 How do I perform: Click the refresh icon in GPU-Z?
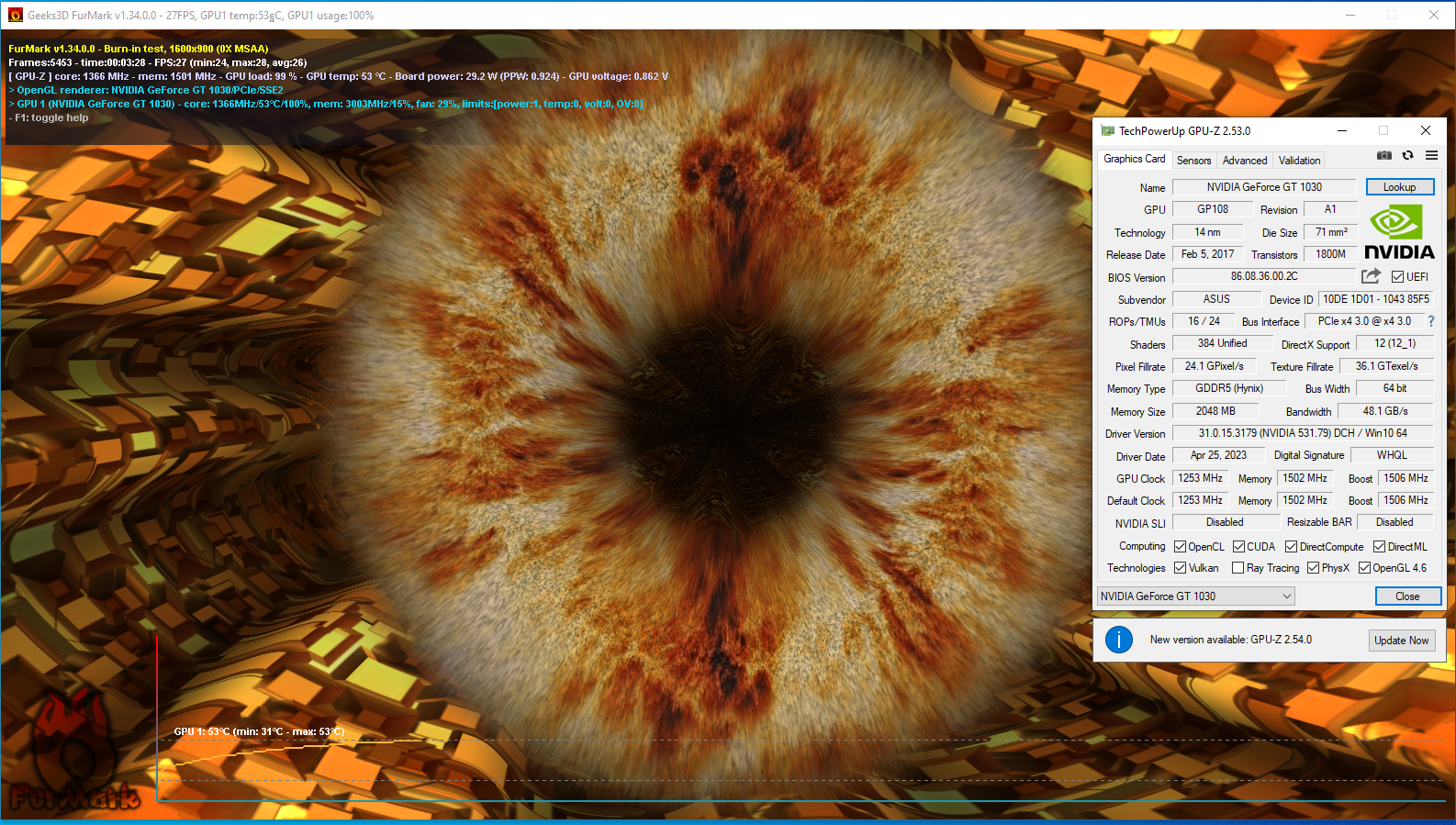(x=1407, y=156)
